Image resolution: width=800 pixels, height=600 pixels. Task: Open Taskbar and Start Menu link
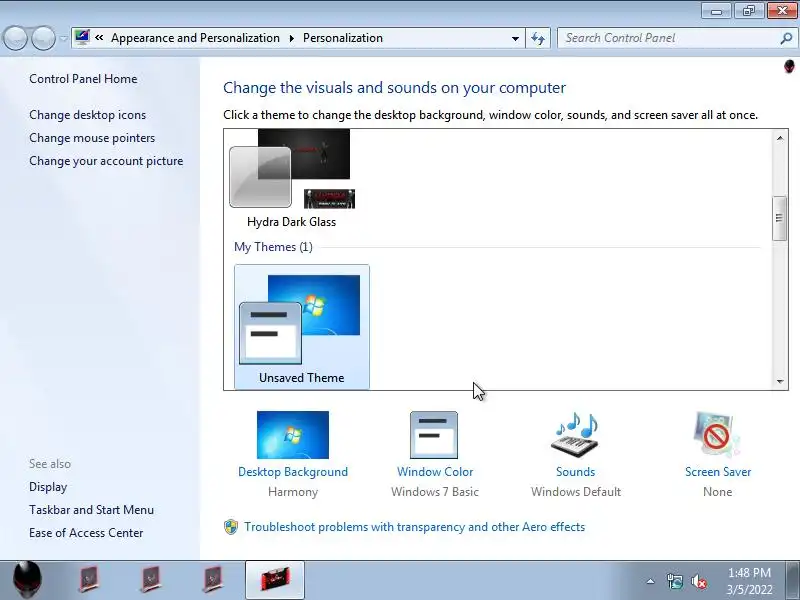pyautogui.click(x=91, y=510)
